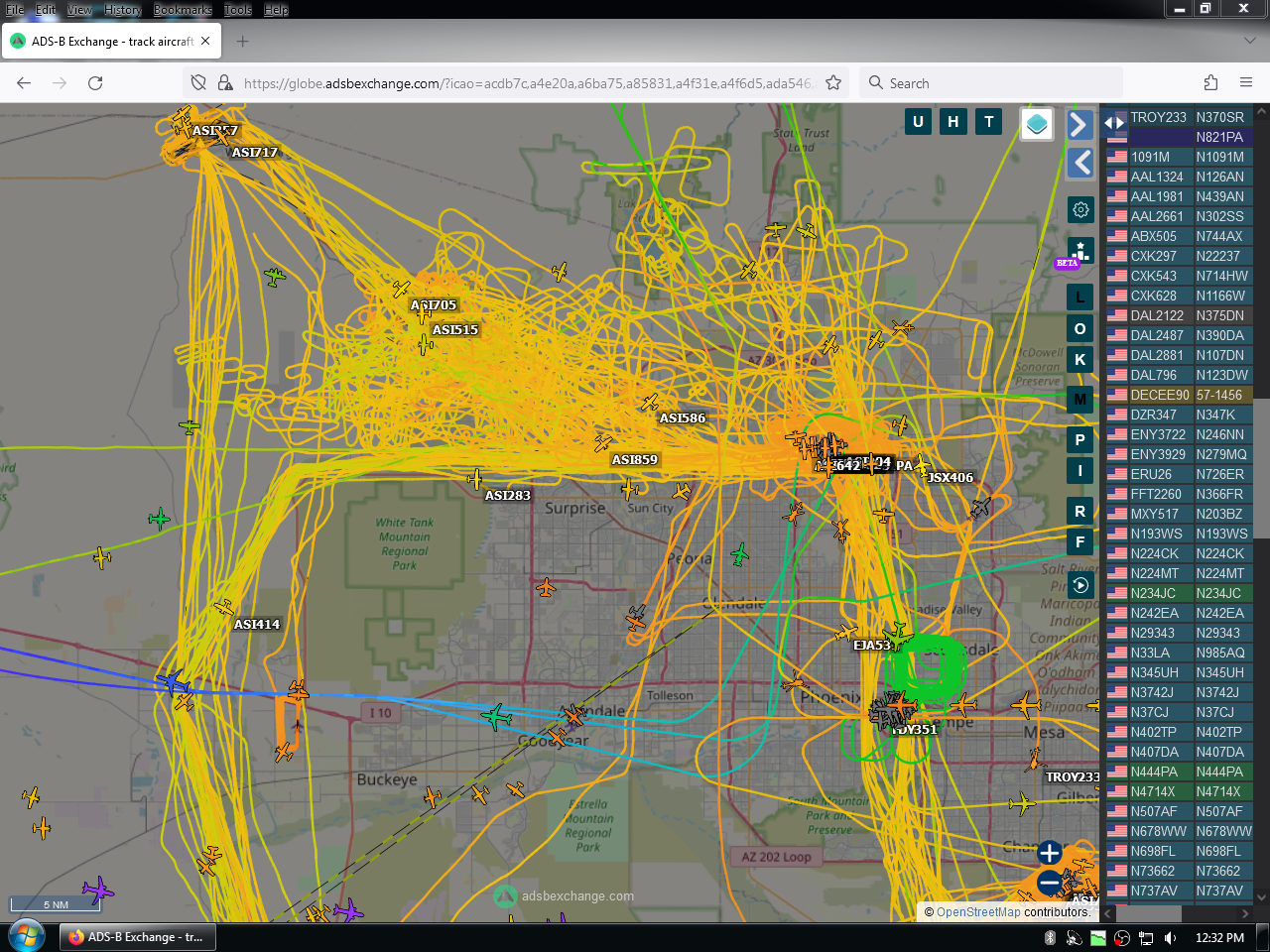
Task: Open the History menu
Action: 123,9
